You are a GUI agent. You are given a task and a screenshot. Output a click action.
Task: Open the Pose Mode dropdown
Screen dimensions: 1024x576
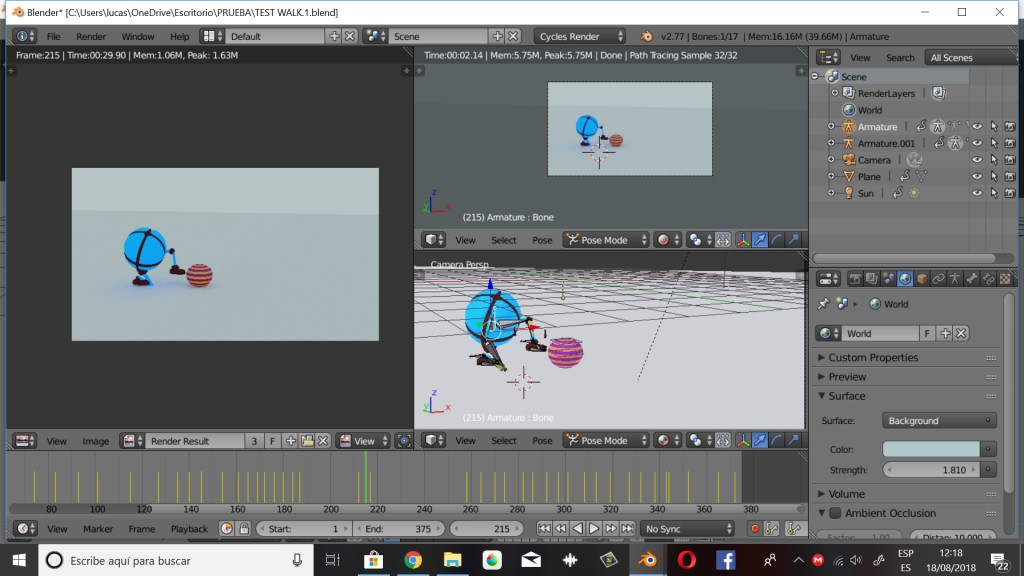[605, 440]
